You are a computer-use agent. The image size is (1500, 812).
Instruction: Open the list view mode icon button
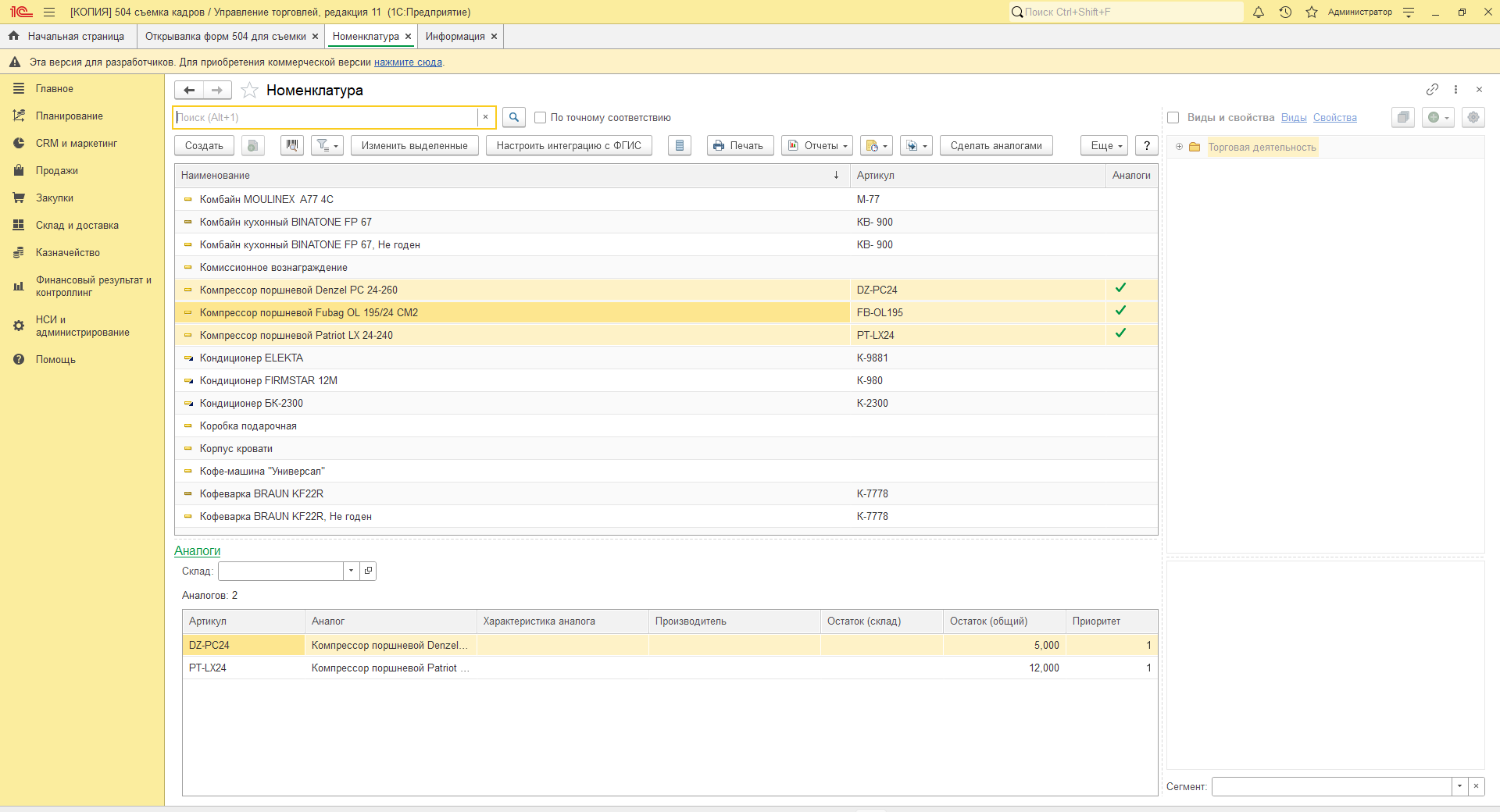[680, 145]
